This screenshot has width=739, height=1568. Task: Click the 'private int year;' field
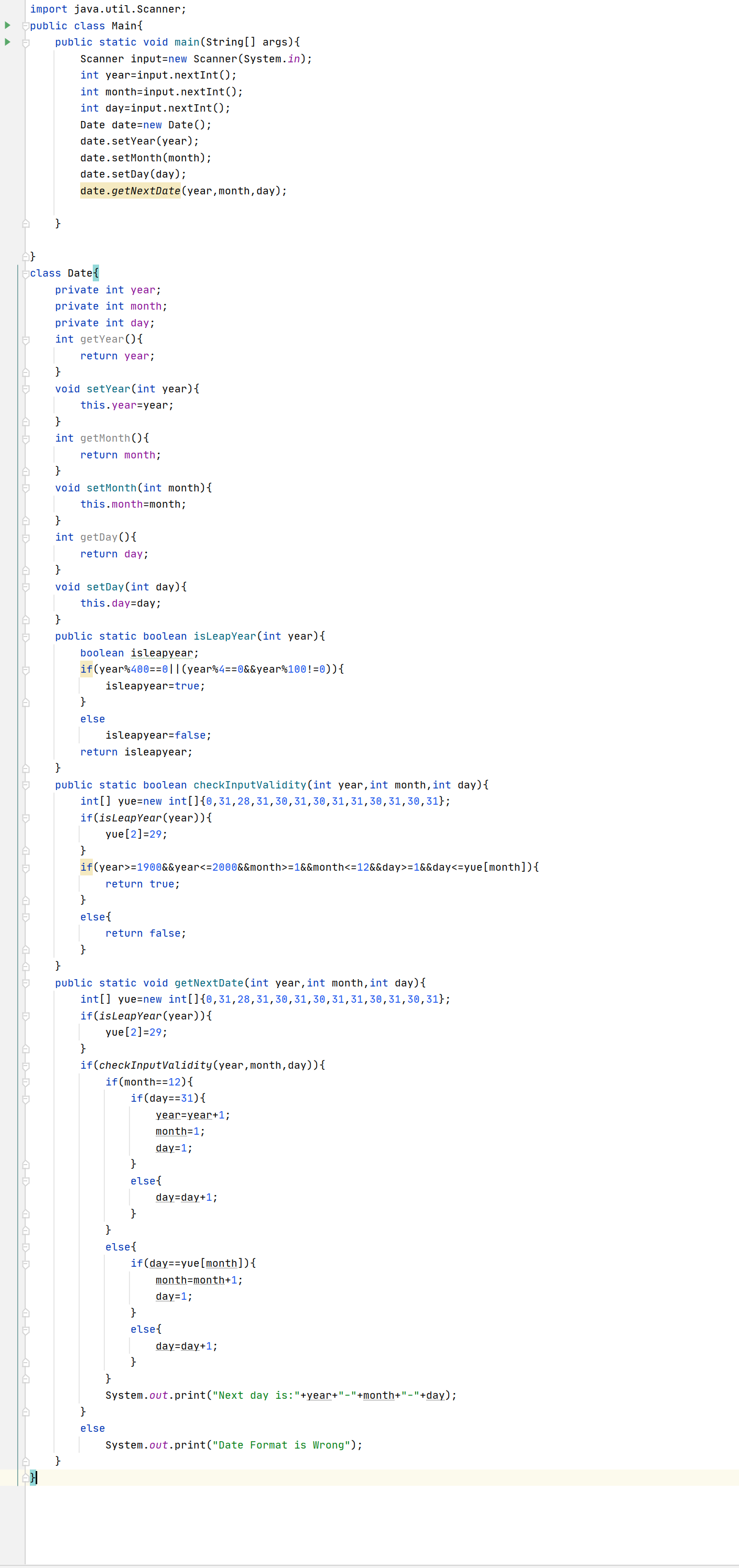pyautogui.click(x=108, y=290)
